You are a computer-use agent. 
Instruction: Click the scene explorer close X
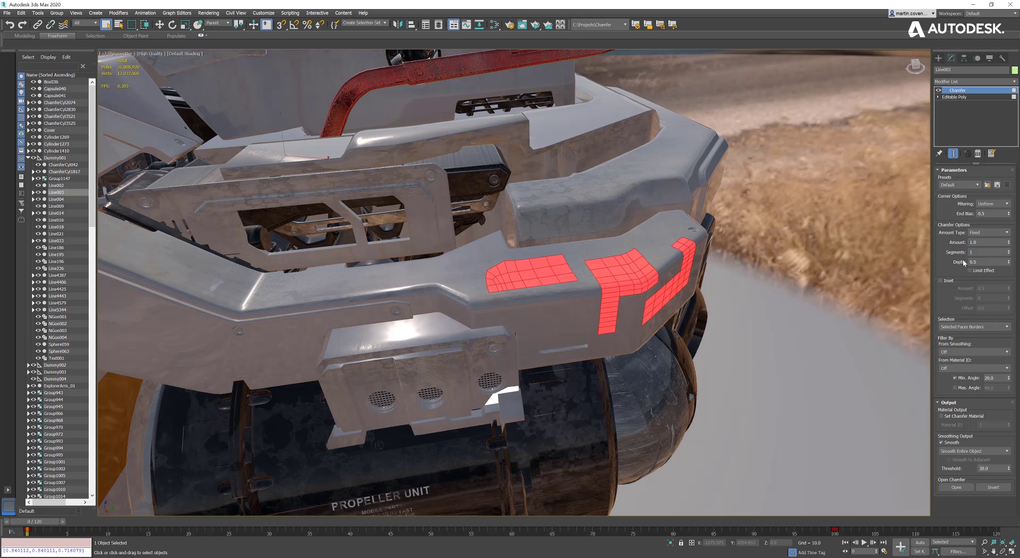83,66
